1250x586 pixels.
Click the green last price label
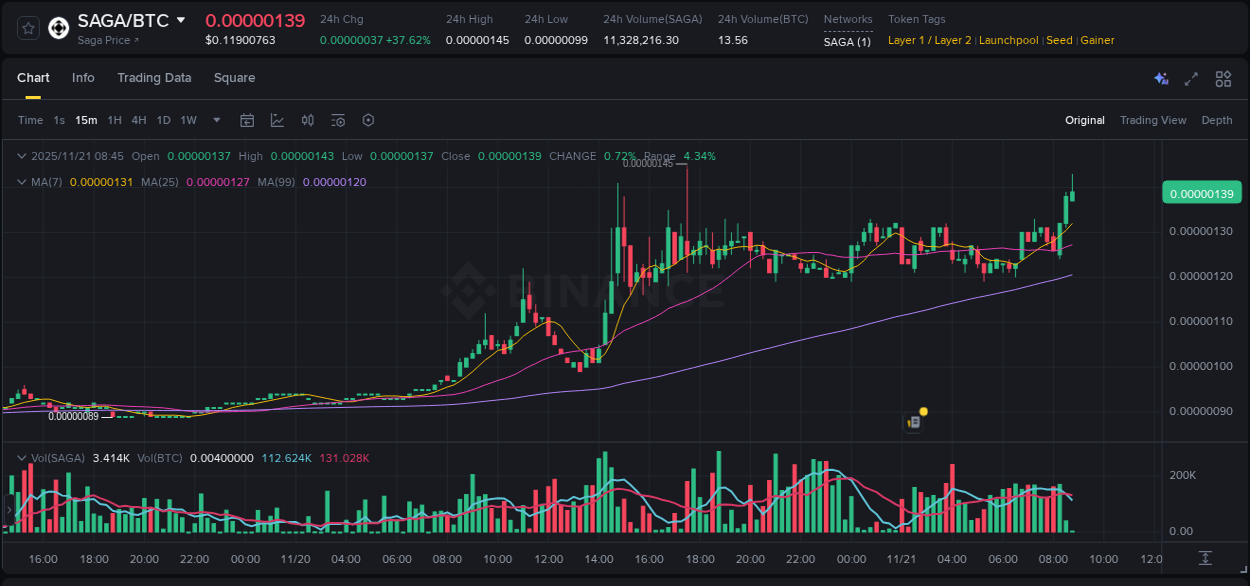[x=1201, y=192]
